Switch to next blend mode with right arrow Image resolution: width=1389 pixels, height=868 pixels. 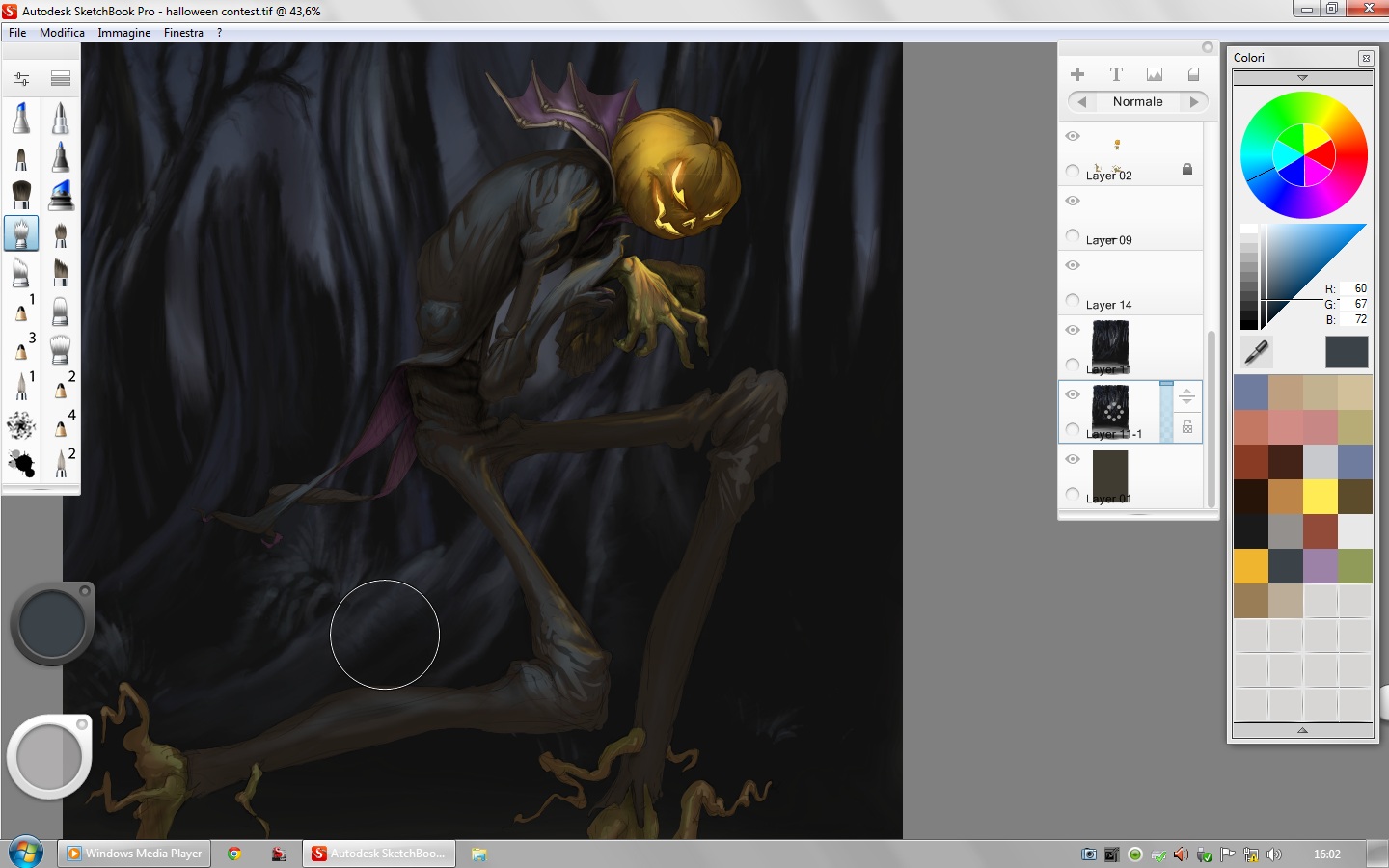tap(1195, 101)
